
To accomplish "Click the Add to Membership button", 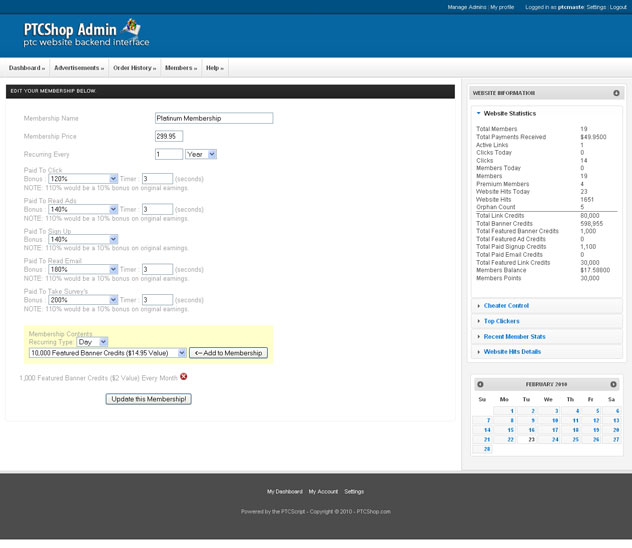I will [228, 353].
